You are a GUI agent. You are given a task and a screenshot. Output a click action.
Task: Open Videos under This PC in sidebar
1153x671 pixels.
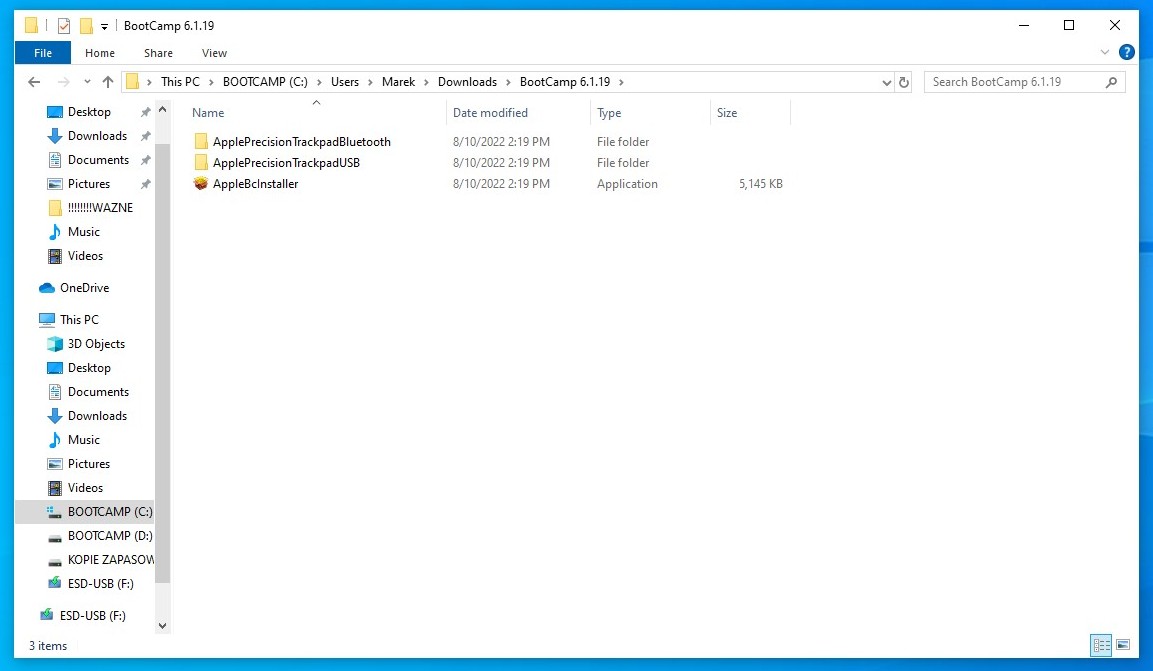[85, 488]
